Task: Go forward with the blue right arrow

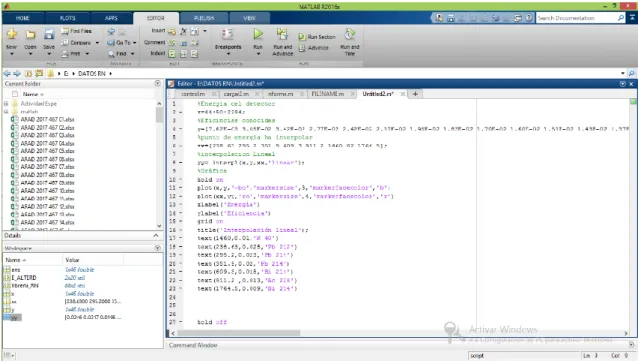Action: tap(17, 74)
